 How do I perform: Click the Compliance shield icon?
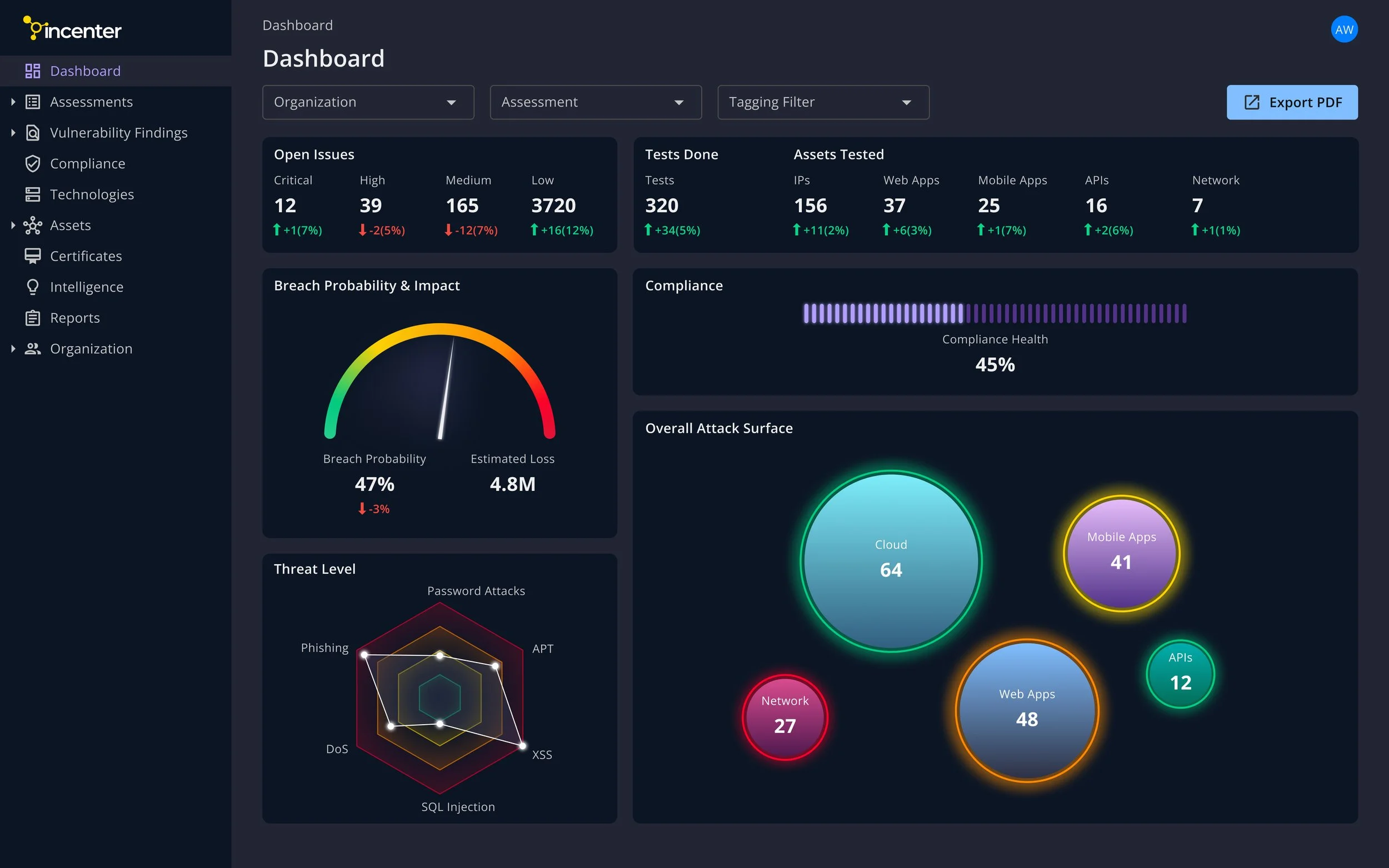click(x=33, y=163)
